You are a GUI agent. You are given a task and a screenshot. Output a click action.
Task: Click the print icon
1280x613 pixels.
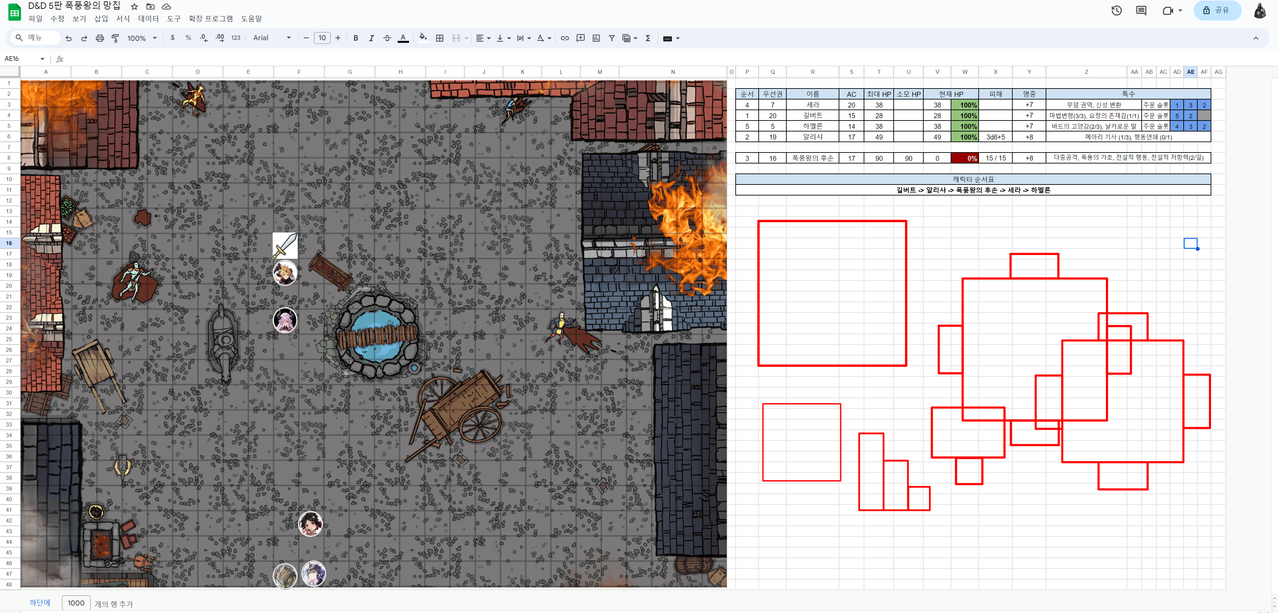click(x=99, y=38)
